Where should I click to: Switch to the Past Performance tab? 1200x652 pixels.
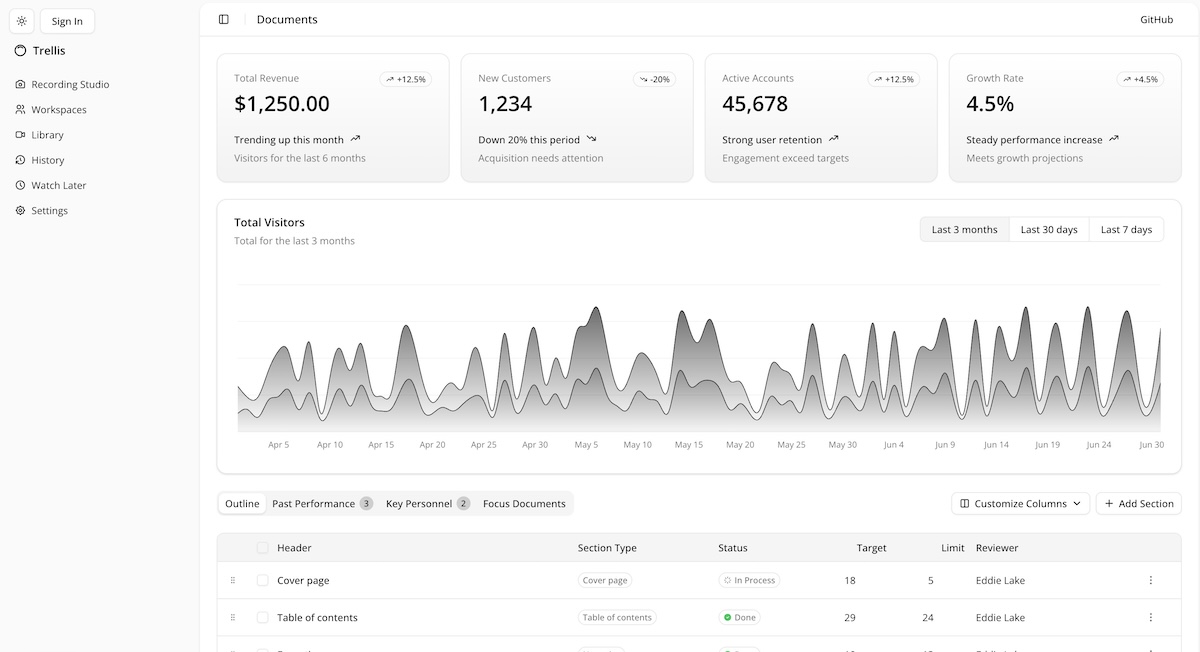(321, 504)
